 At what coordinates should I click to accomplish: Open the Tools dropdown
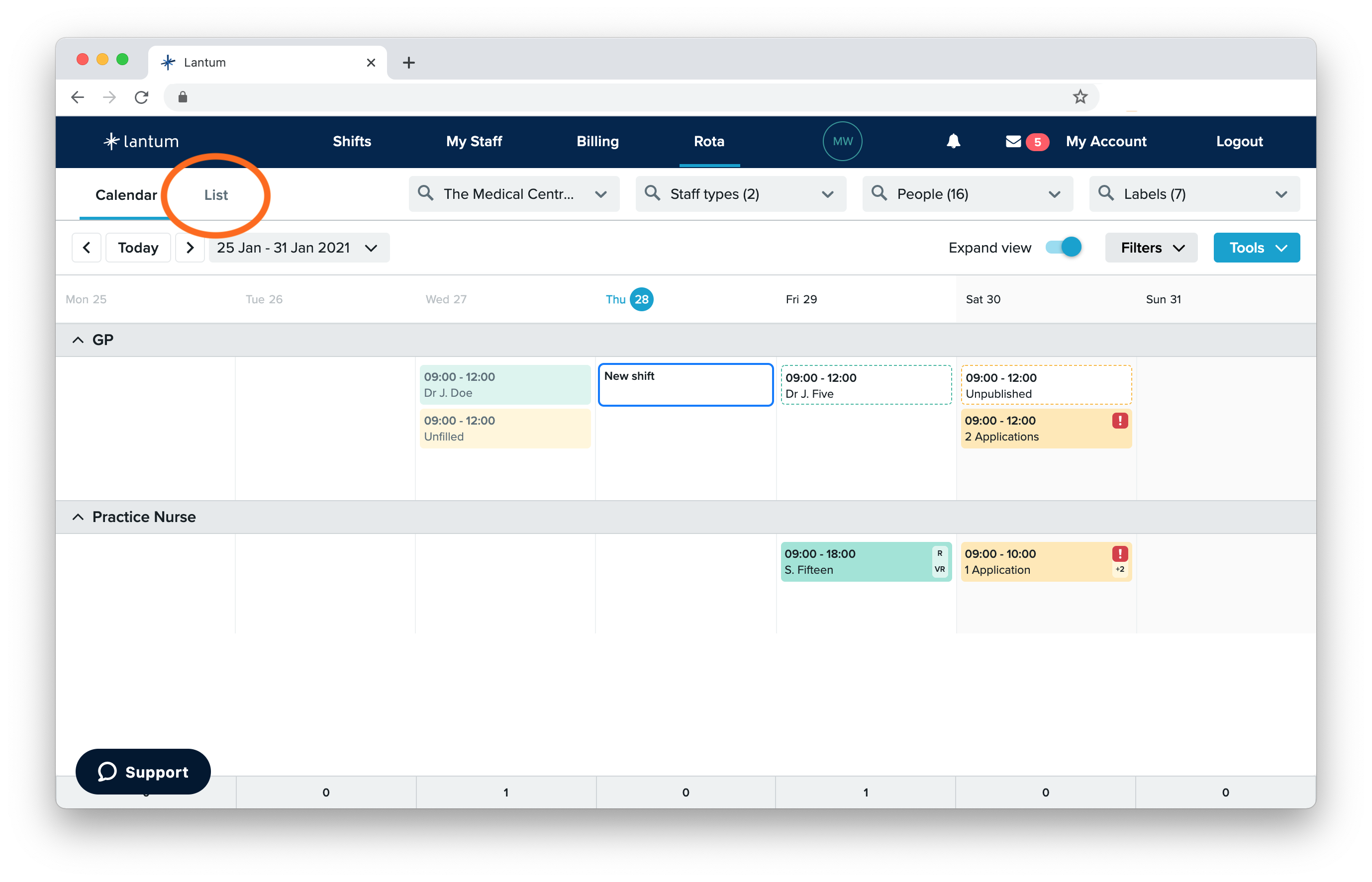(x=1256, y=248)
